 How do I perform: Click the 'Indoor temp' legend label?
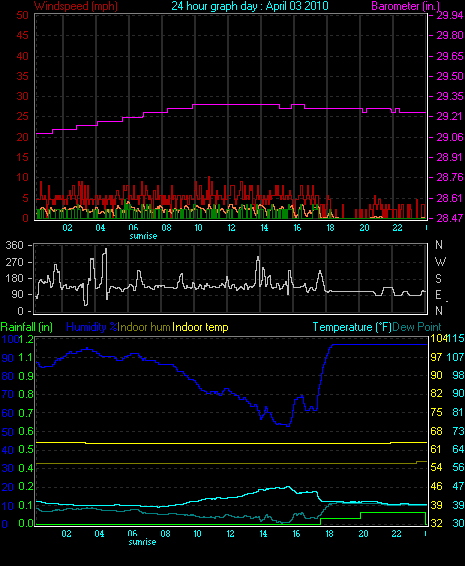200,327
